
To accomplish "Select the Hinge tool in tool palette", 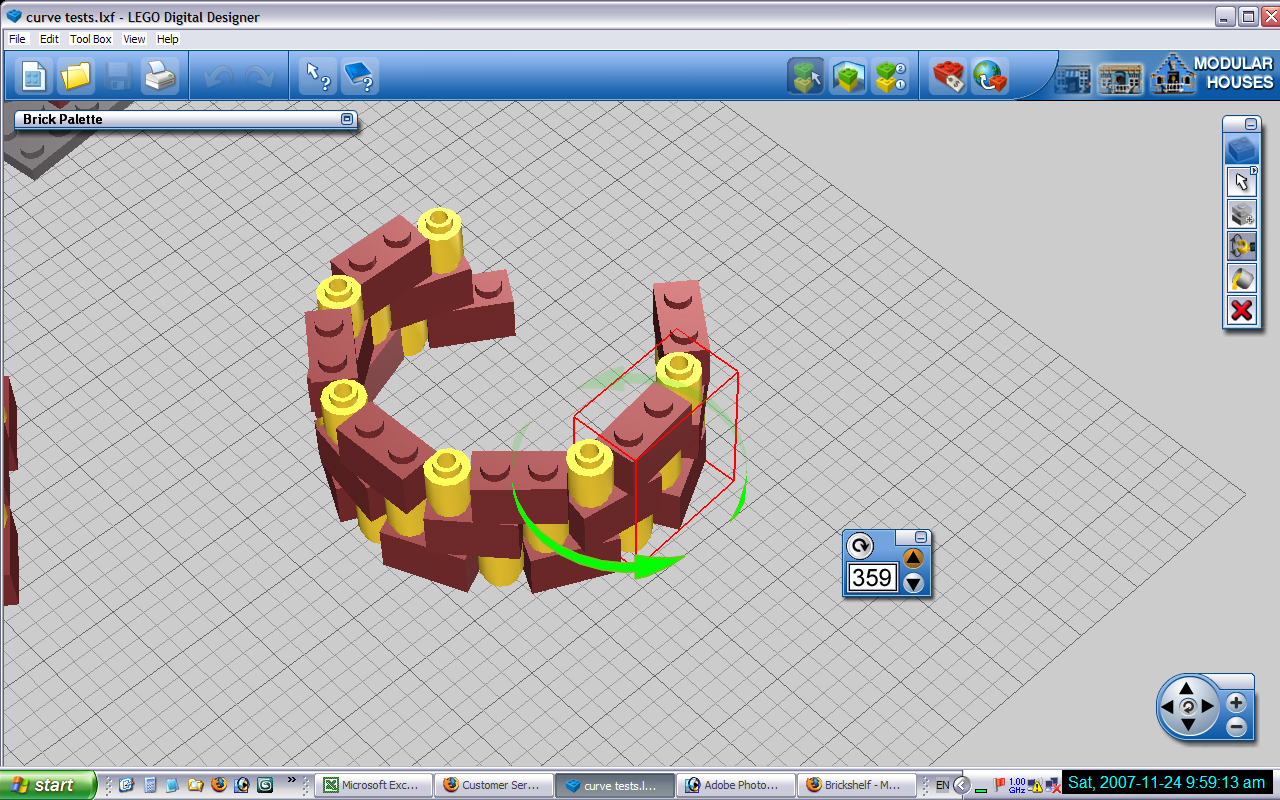I will click(1241, 246).
